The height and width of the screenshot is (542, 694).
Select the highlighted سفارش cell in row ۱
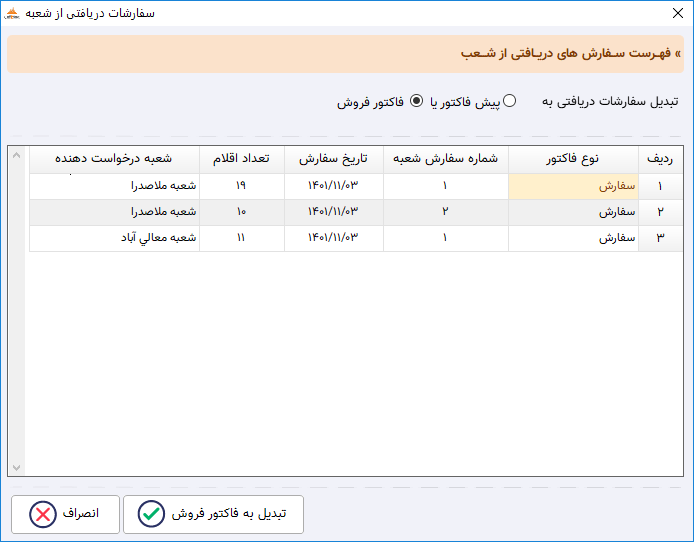(573, 186)
